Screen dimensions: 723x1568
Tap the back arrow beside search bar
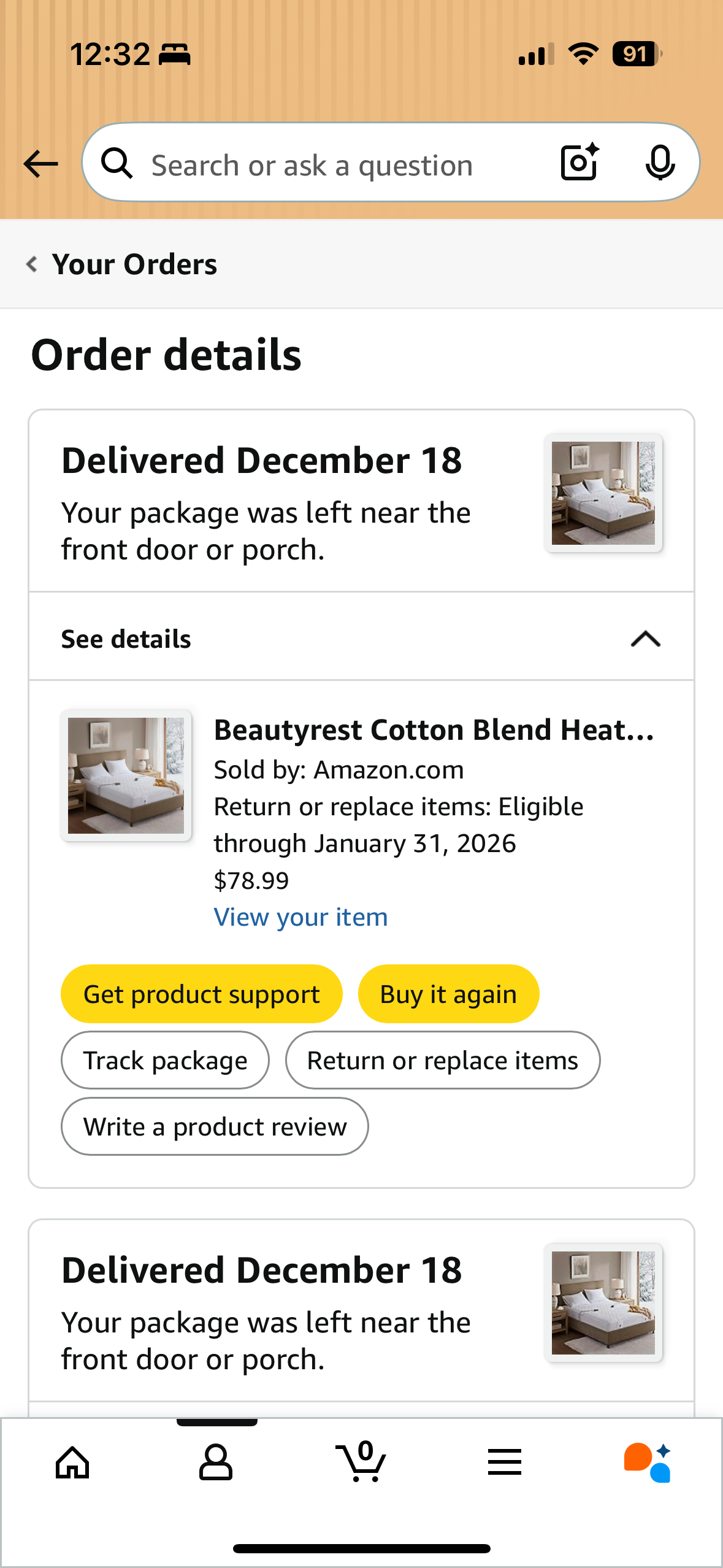(40, 164)
